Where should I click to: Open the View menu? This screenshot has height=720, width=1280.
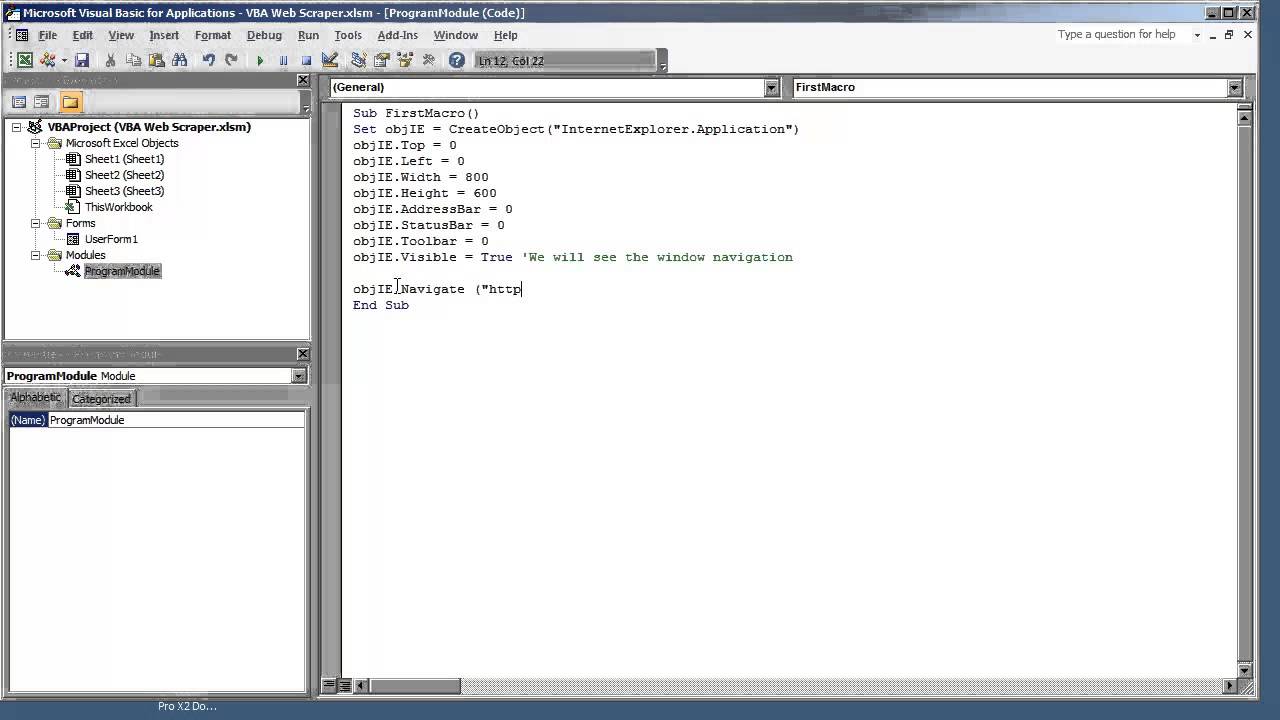tap(121, 35)
